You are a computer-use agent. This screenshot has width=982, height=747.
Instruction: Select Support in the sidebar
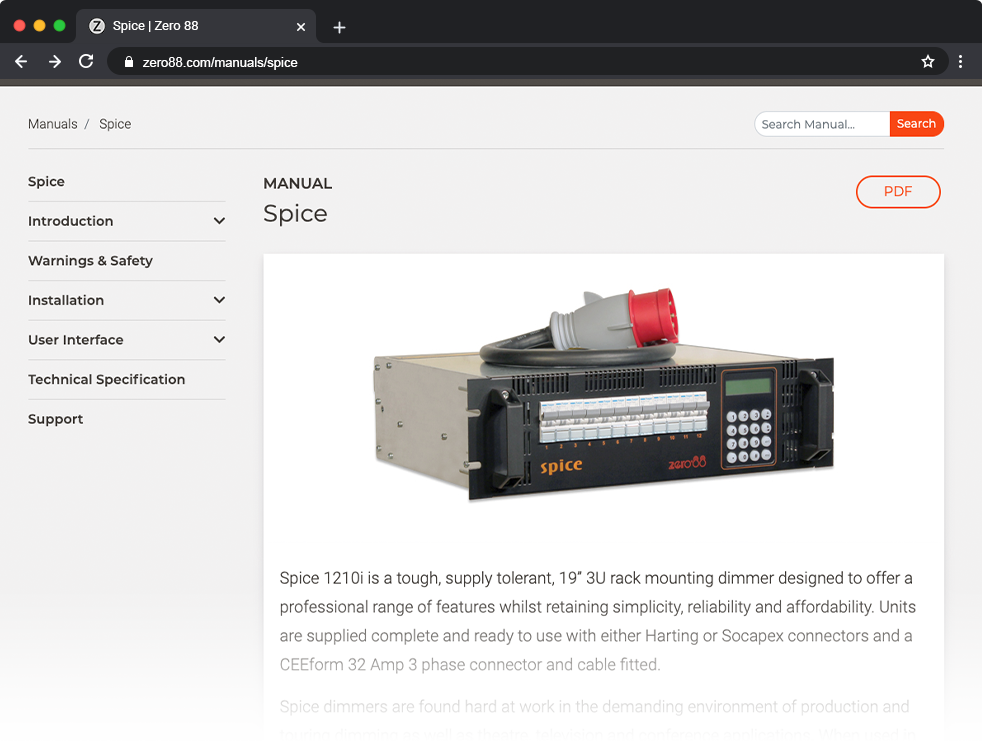(56, 419)
